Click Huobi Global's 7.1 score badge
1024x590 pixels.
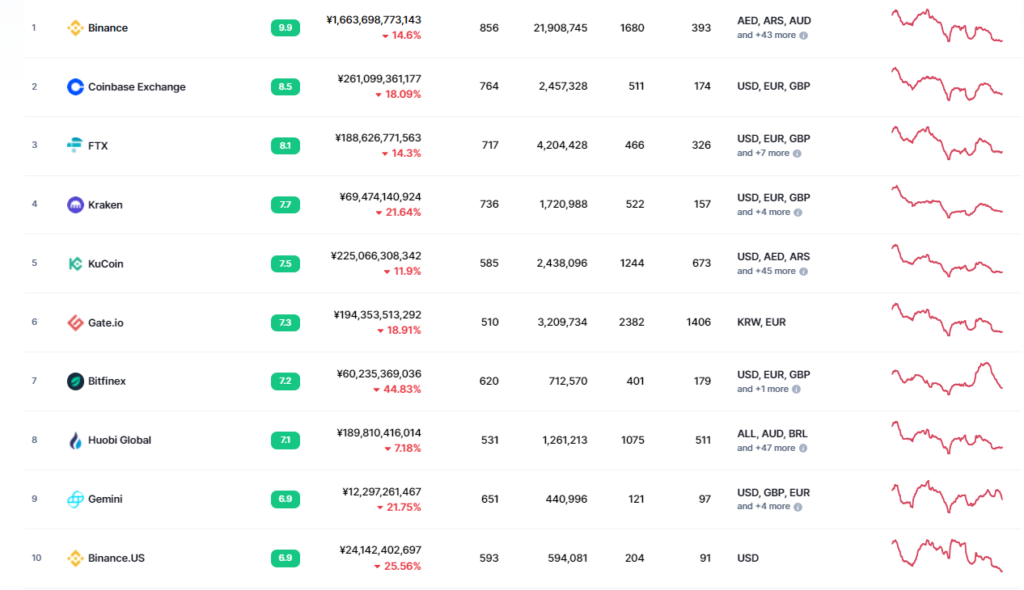pos(285,440)
